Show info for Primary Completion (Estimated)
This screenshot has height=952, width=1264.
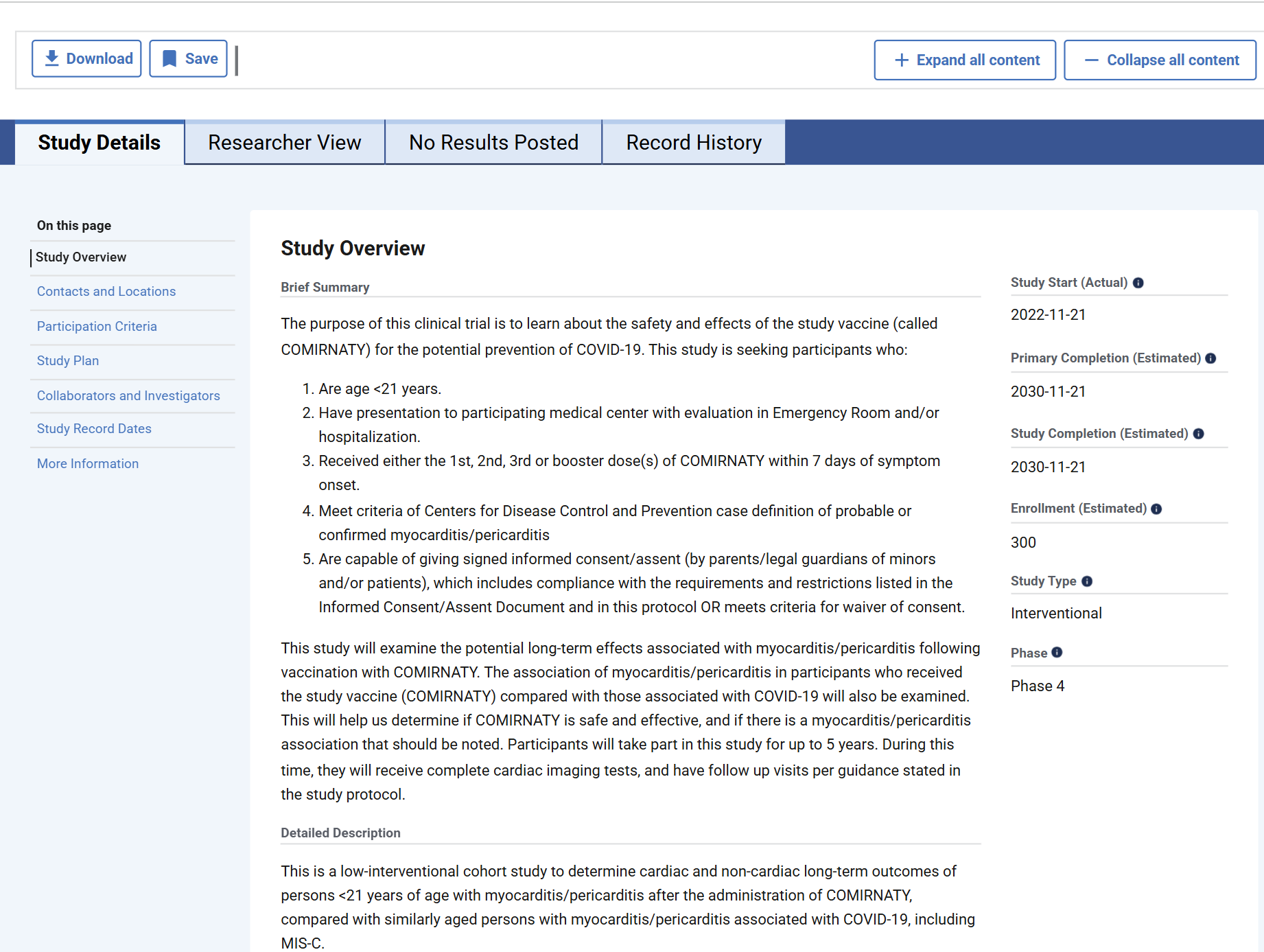[x=1210, y=358]
